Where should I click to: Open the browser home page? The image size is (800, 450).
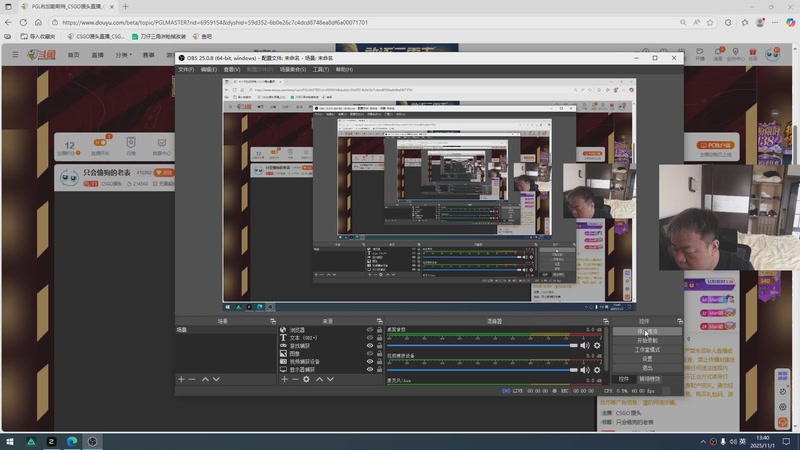coord(38,22)
